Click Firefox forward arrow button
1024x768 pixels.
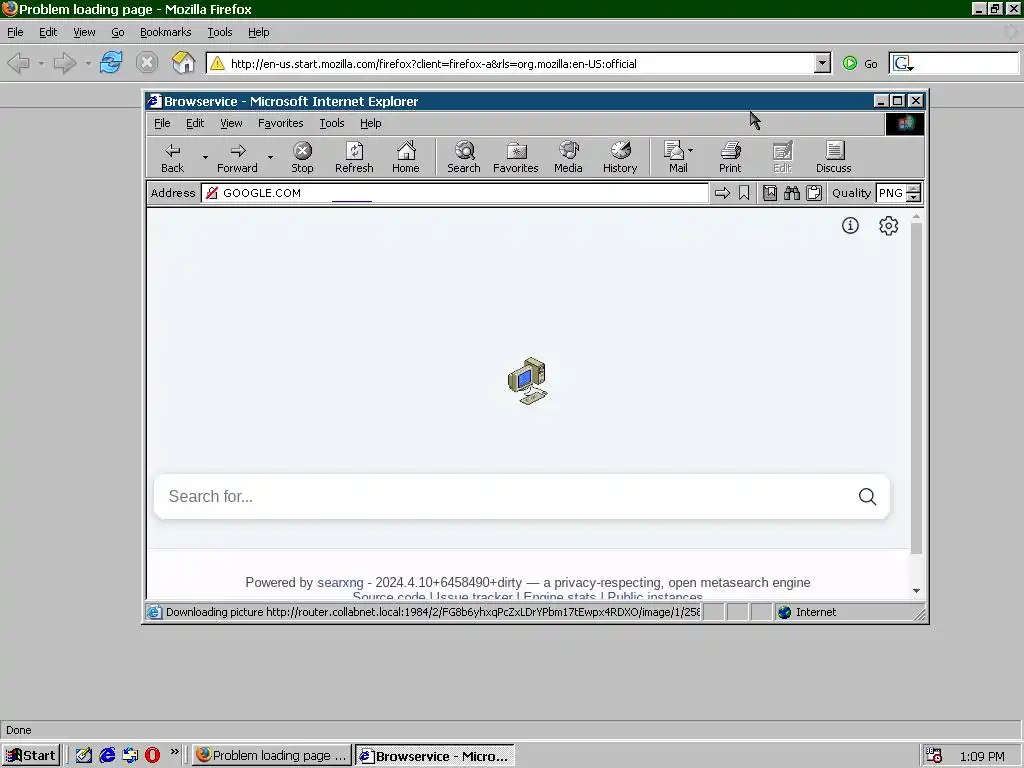[65, 63]
